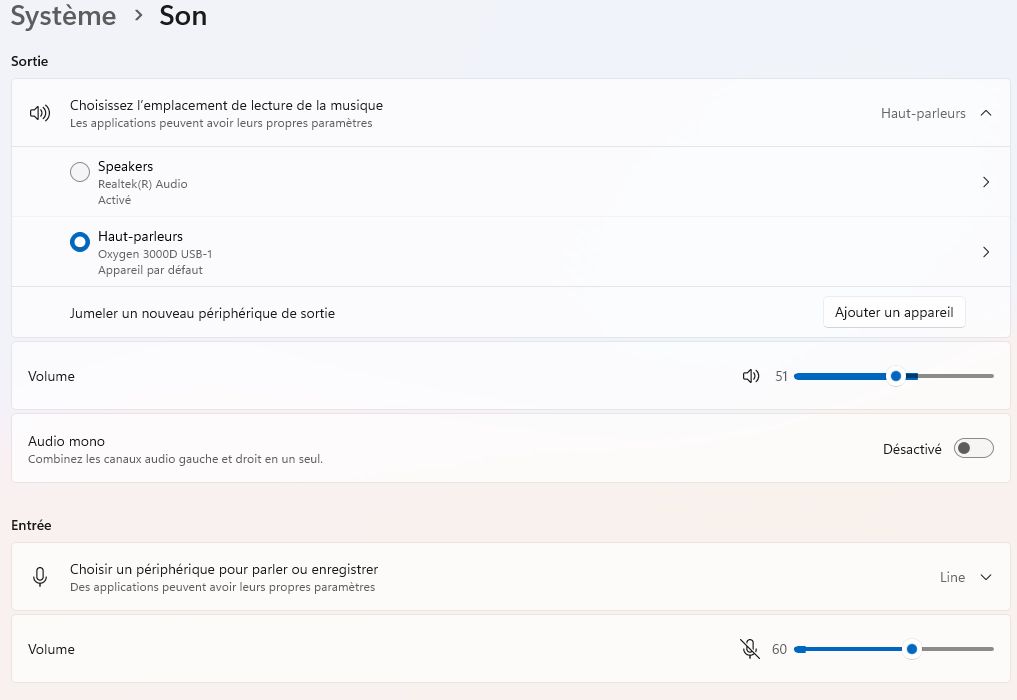Click the microphone icon in the input device row
This screenshot has height=700, width=1017.
[40, 577]
